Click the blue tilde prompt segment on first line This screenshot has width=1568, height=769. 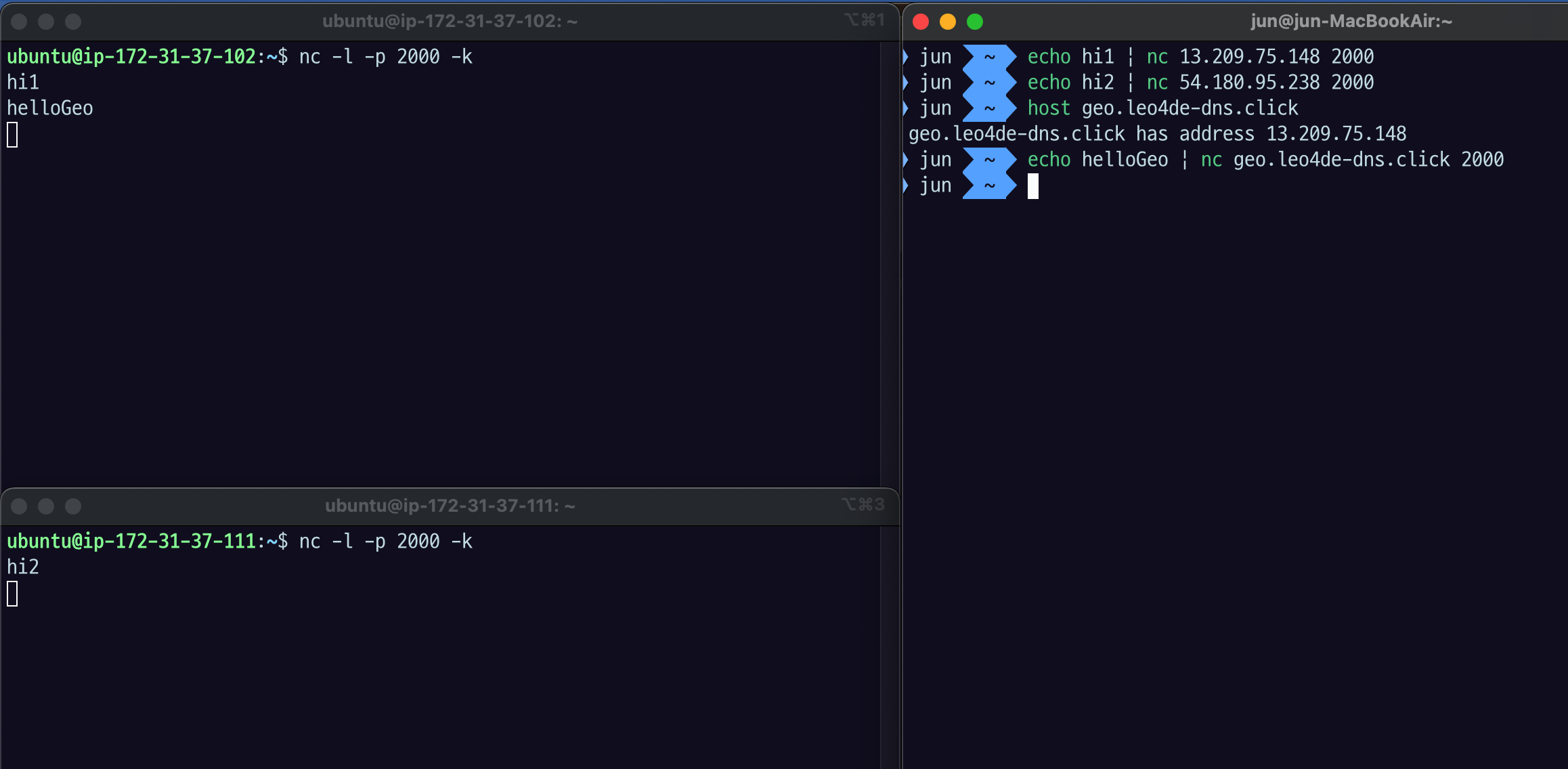[x=989, y=57]
